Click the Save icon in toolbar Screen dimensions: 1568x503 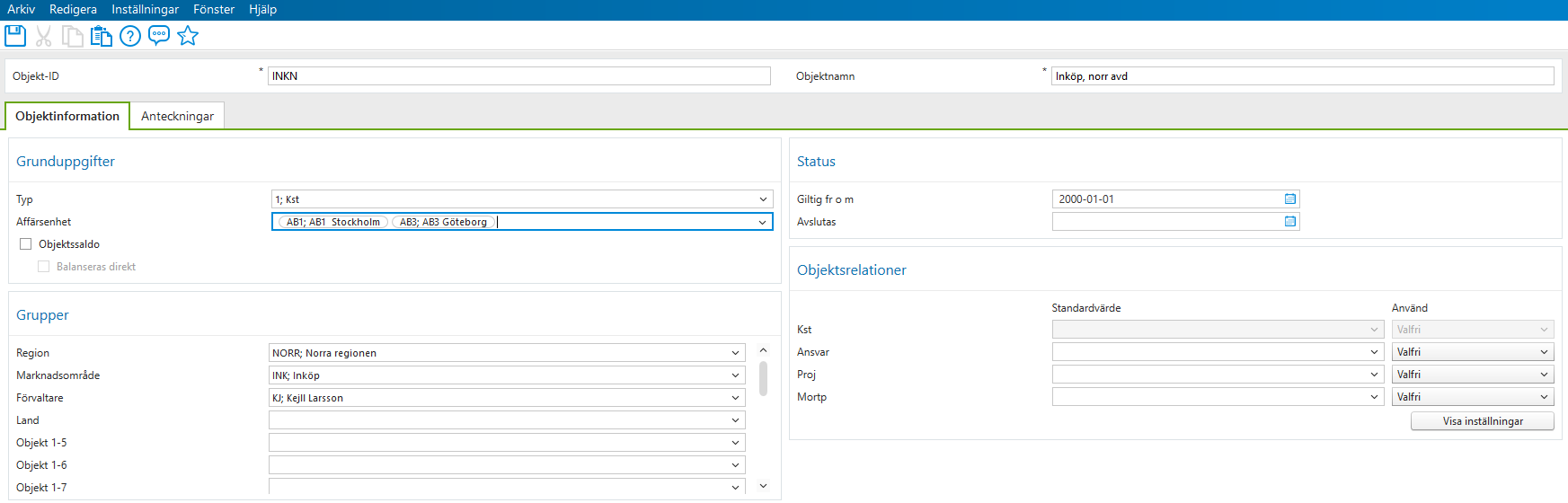[15, 36]
